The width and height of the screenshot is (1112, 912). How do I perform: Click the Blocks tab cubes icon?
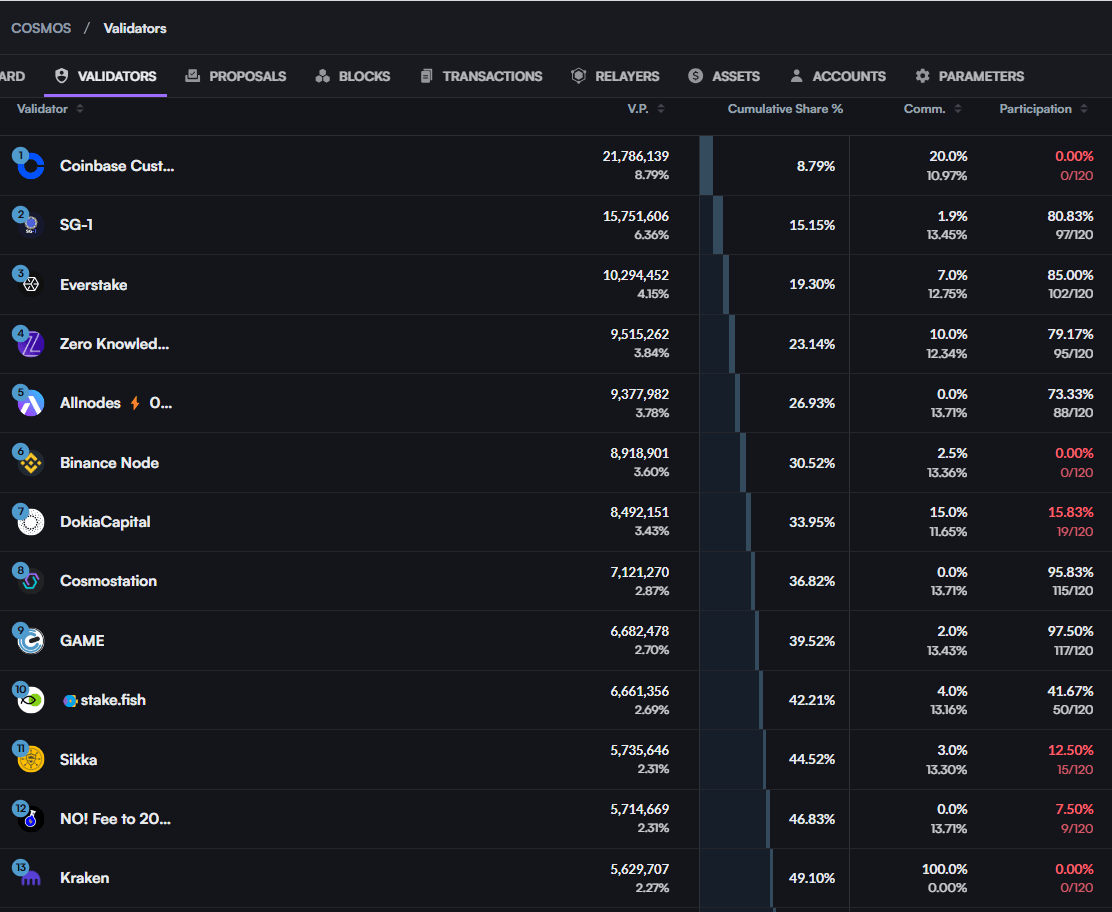pyautogui.click(x=323, y=76)
